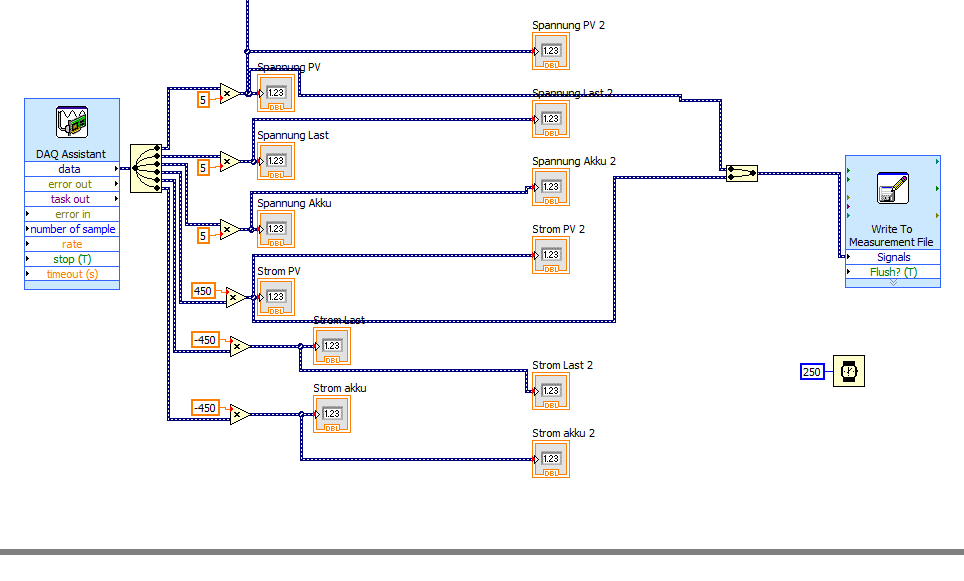Select the Merge Signals node

pyautogui.click(x=741, y=173)
